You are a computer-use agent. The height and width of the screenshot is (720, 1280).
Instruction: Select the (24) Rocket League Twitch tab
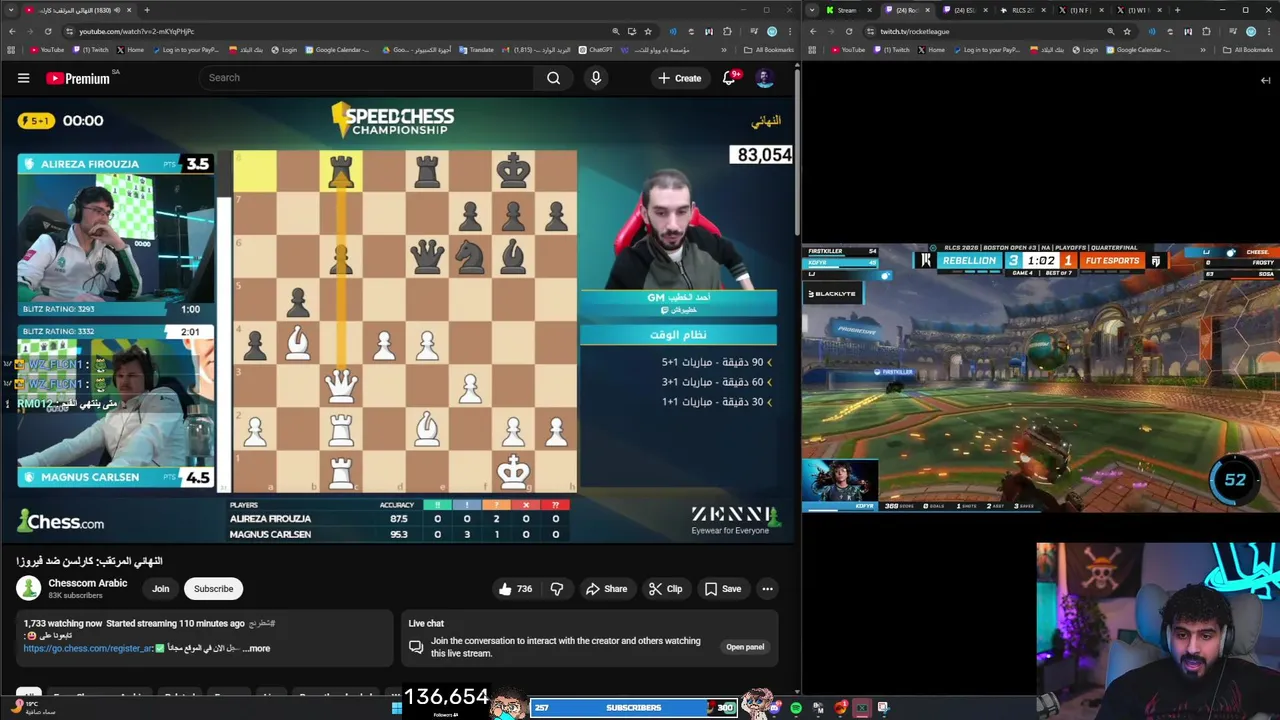[905, 10]
